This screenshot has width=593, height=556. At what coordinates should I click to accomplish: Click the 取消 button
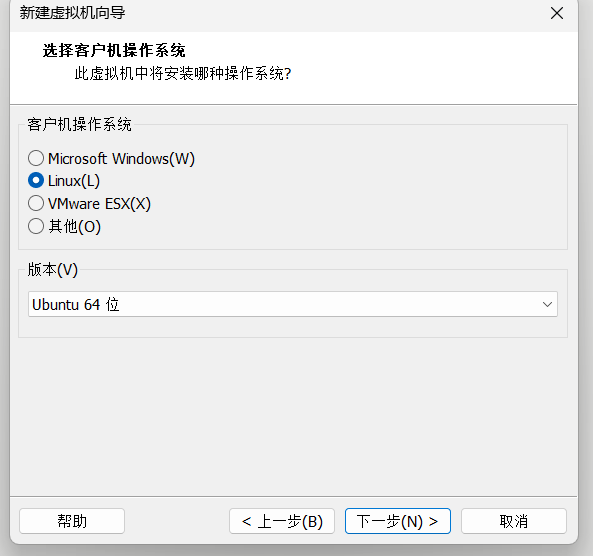click(514, 521)
